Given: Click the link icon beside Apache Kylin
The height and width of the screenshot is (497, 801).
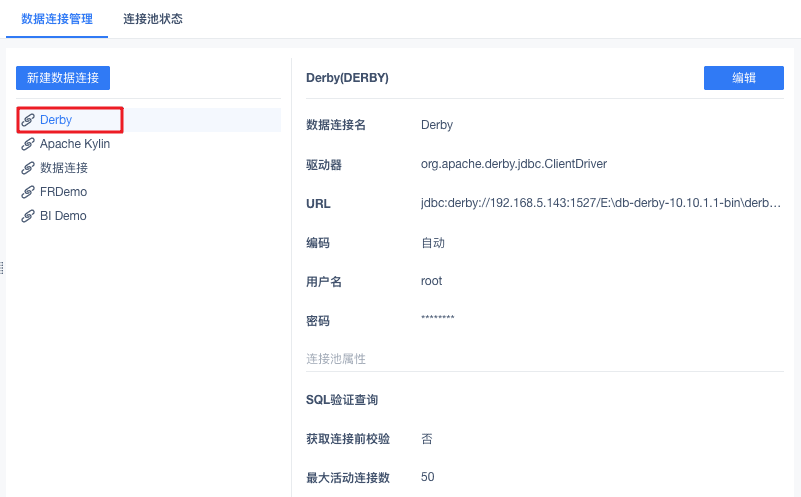Looking at the screenshot, I should 28,144.
